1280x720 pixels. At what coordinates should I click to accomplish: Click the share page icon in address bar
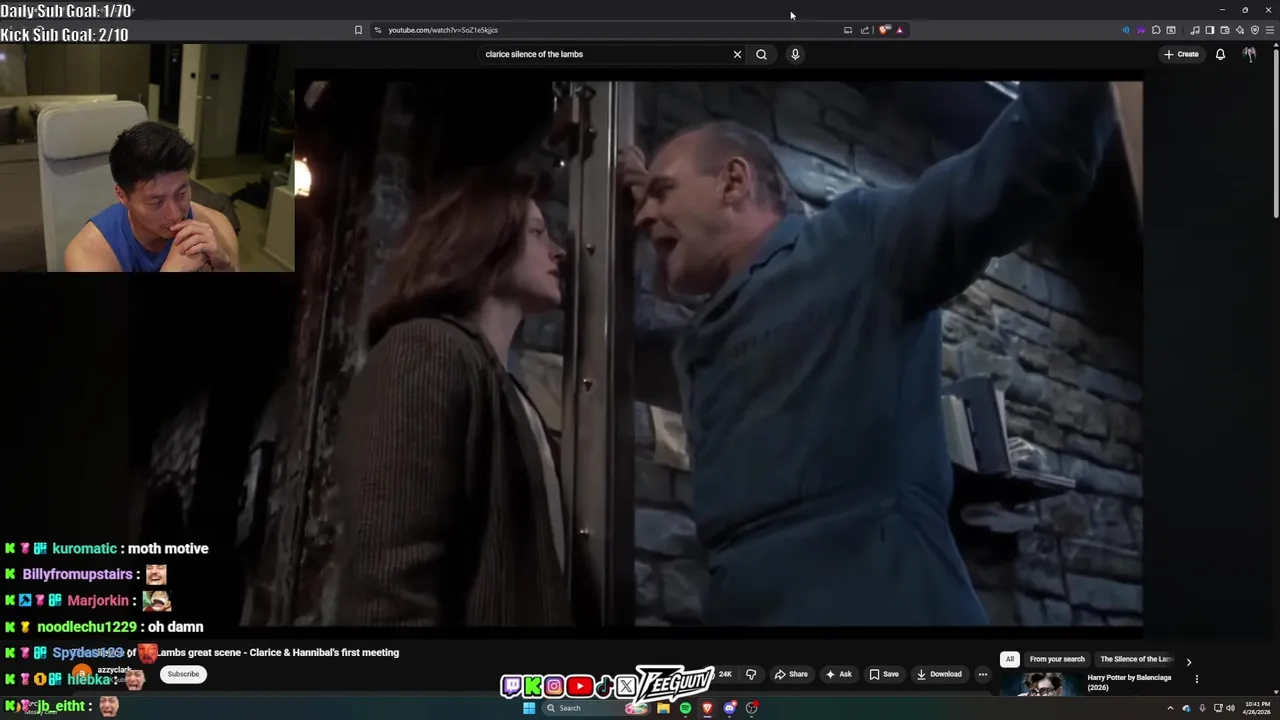pos(864,30)
